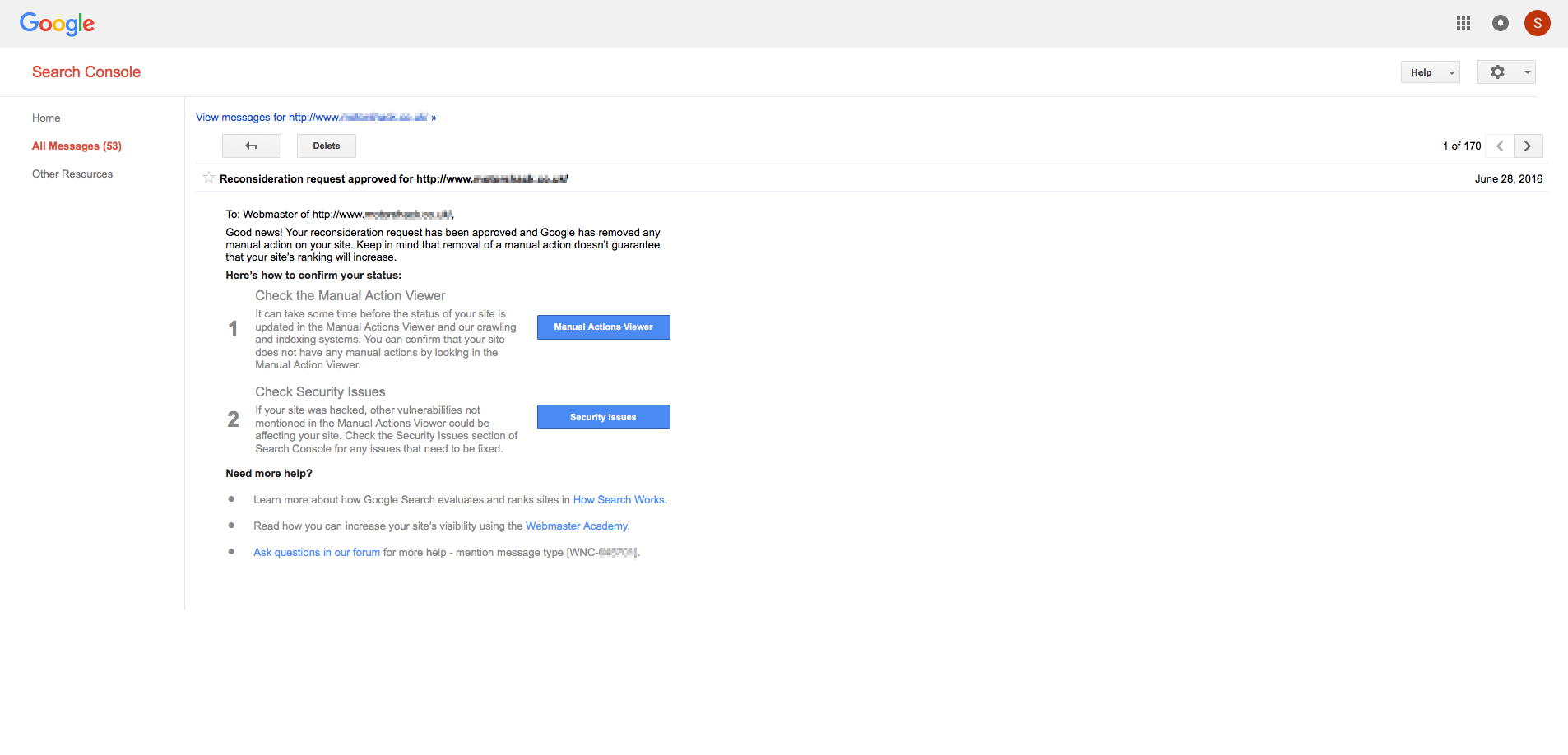Open the Manual Actions Viewer
The image size is (1568, 755).
pos(604,327)
